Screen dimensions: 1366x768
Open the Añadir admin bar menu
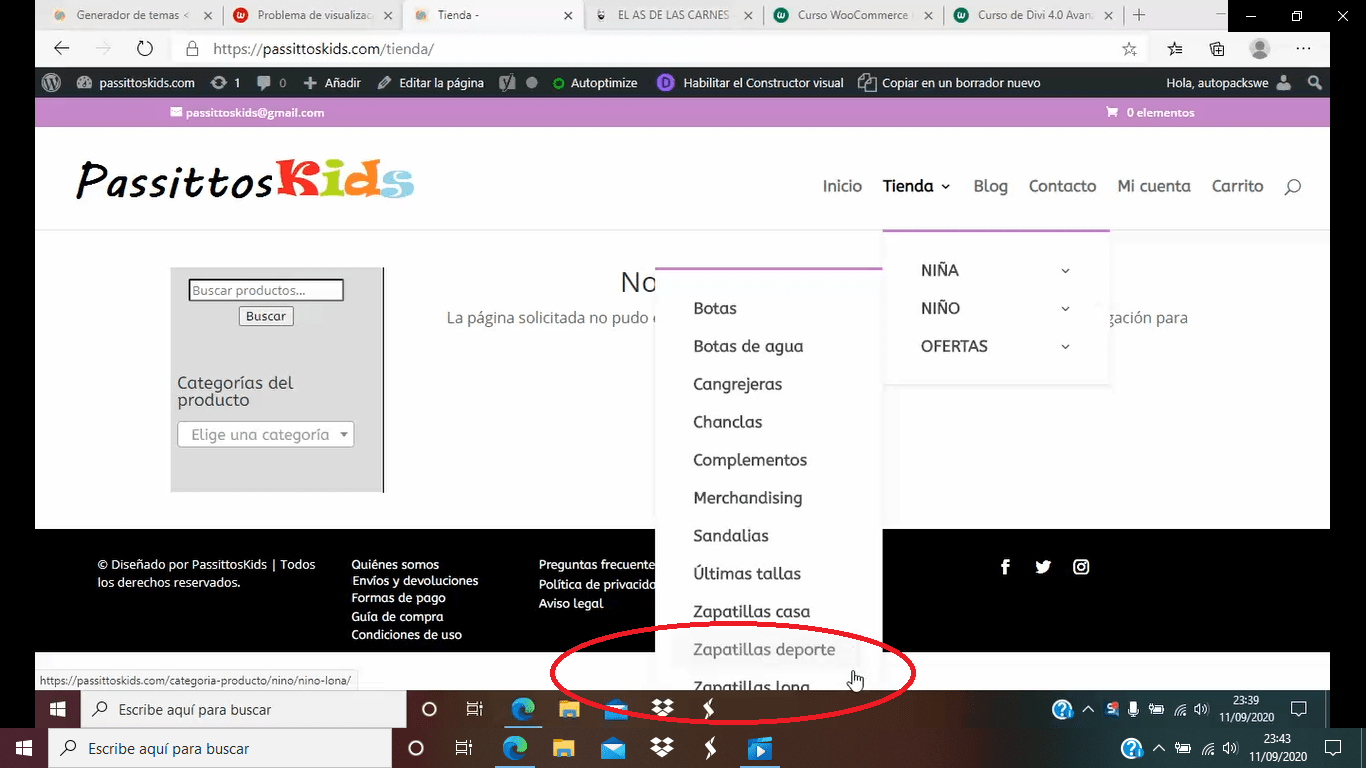[332, 83]
